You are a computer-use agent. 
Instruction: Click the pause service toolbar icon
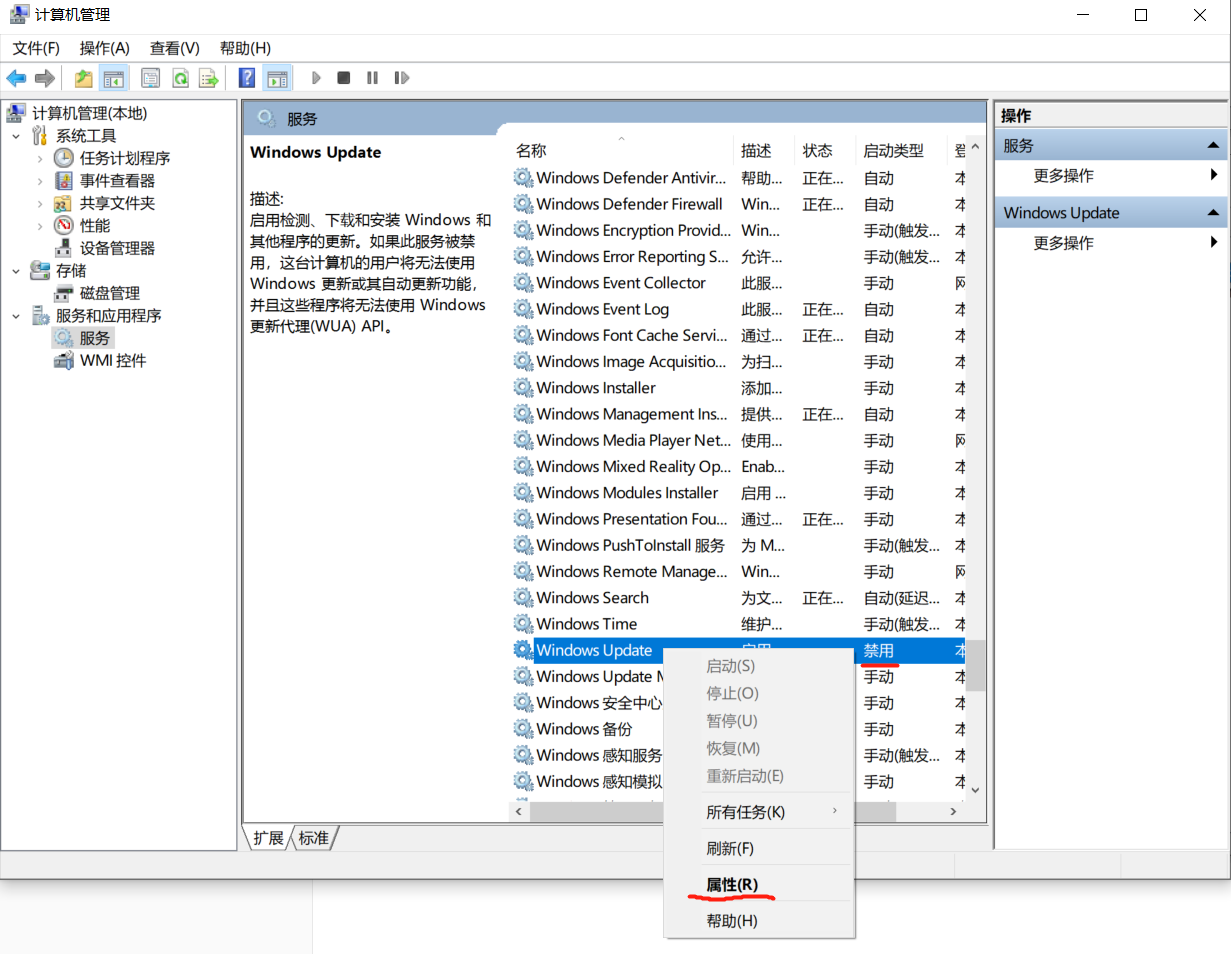click(372, 78)
